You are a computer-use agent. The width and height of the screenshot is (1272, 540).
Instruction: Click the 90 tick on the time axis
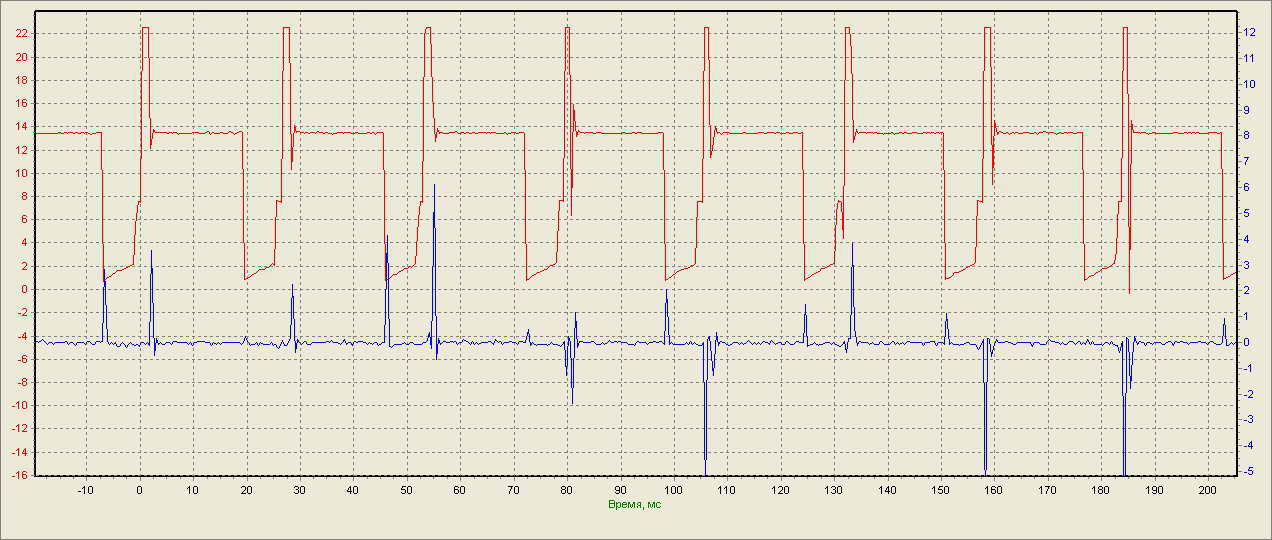[620, 491]
